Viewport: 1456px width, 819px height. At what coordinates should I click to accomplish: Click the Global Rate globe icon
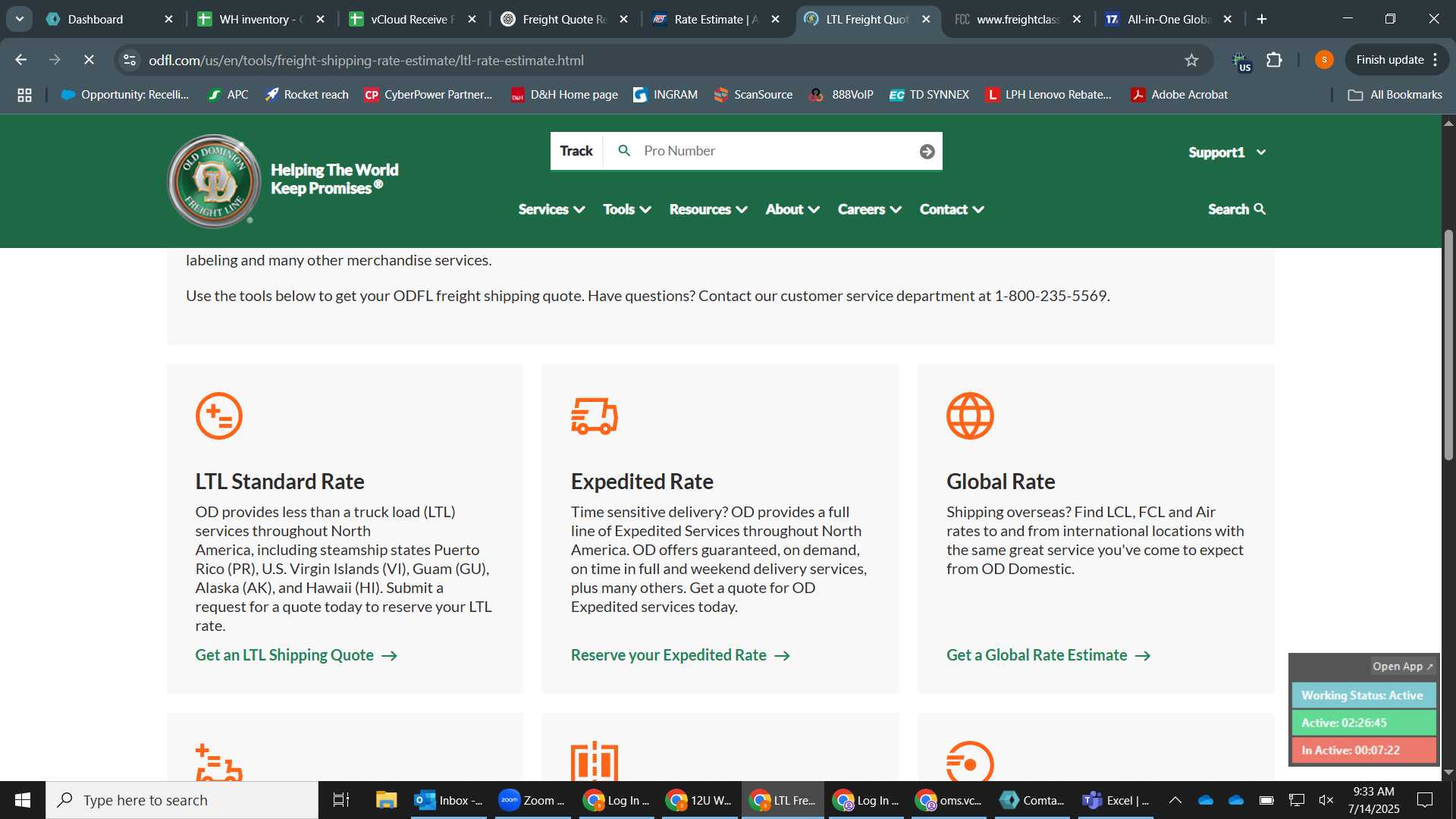click(970, 416)
